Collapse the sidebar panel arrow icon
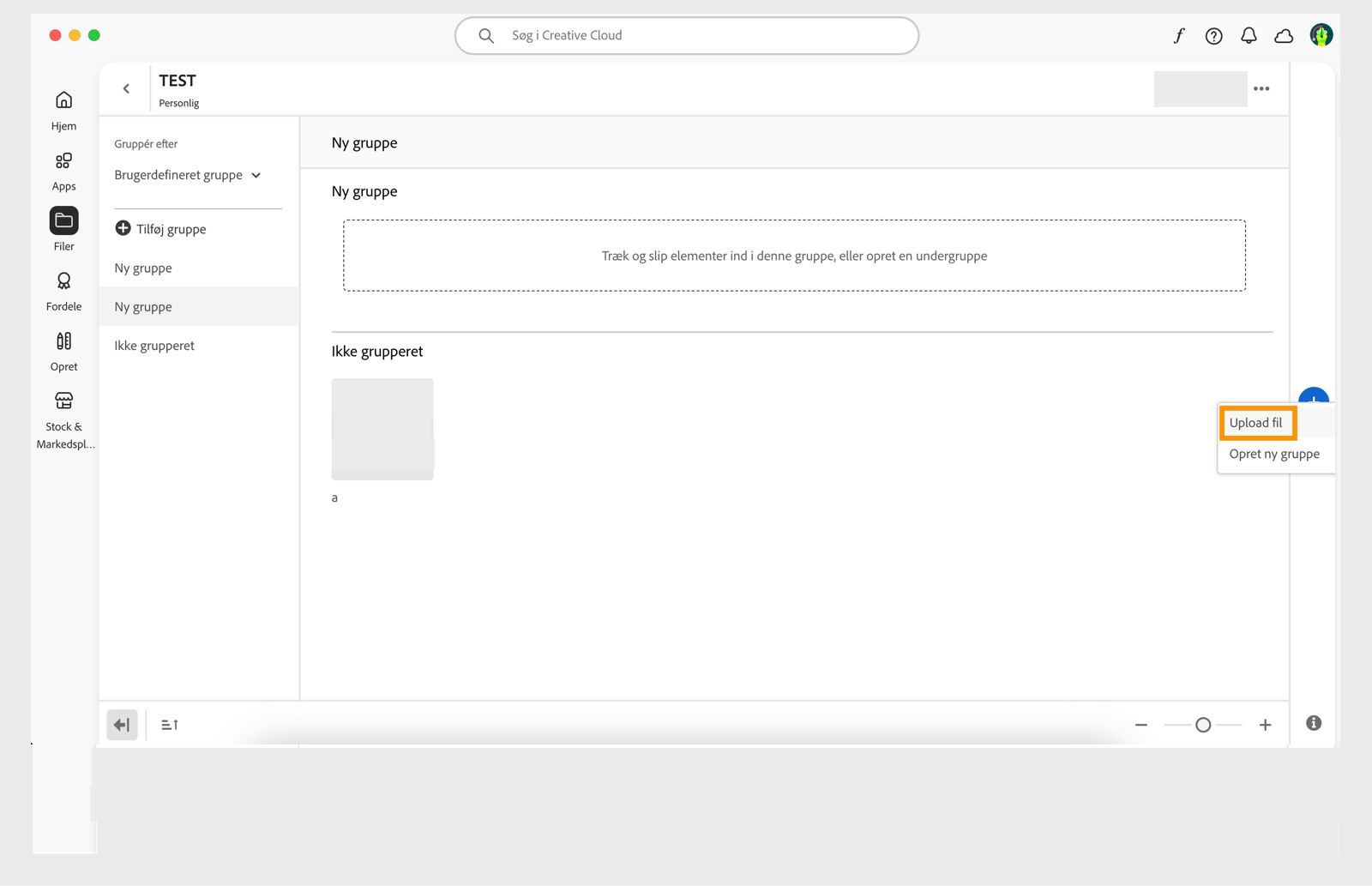 pyautogui.click(x=122, y=725)
